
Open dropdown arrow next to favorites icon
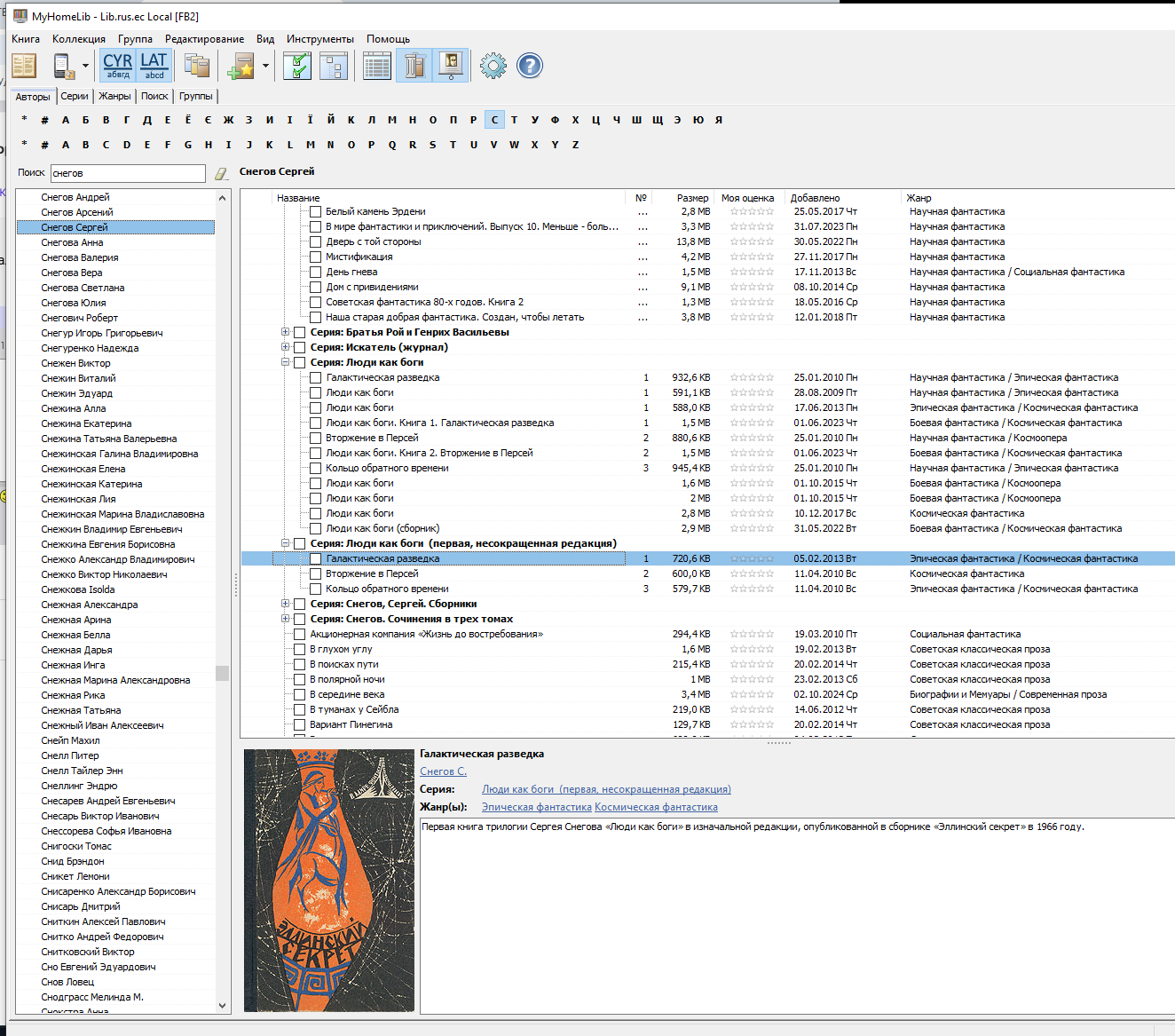(265, 66)
